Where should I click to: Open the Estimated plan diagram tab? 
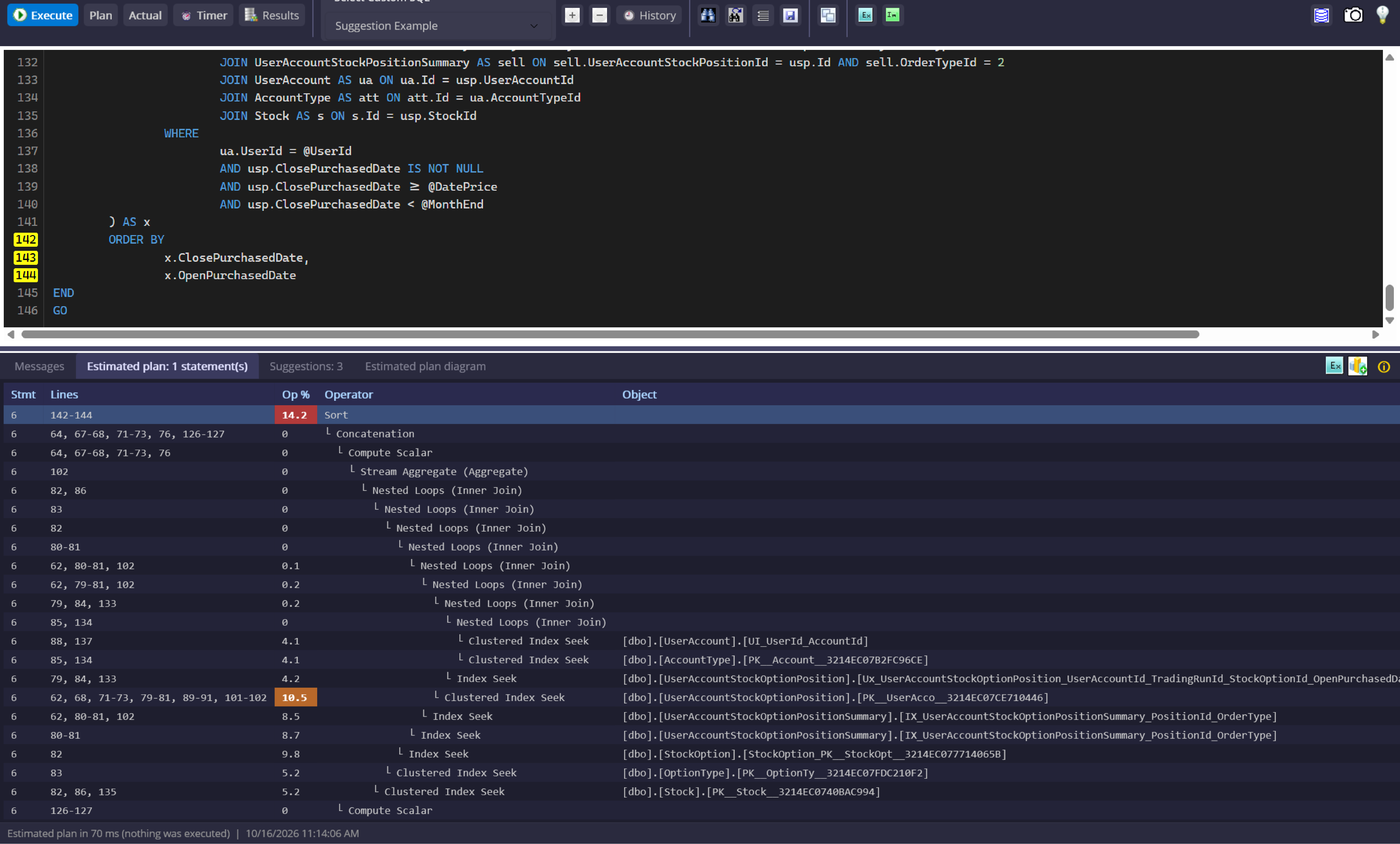(x=425, y=366)
